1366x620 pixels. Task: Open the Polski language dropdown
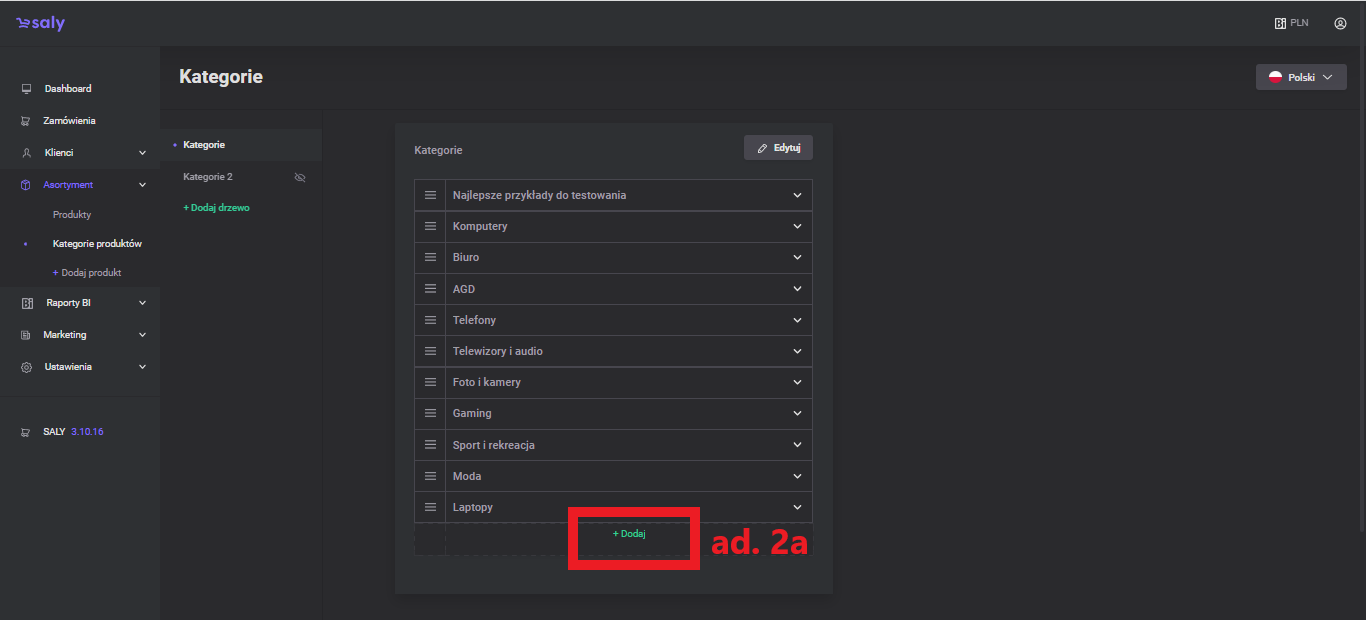pyautogui.click(x=1300, y=77)
